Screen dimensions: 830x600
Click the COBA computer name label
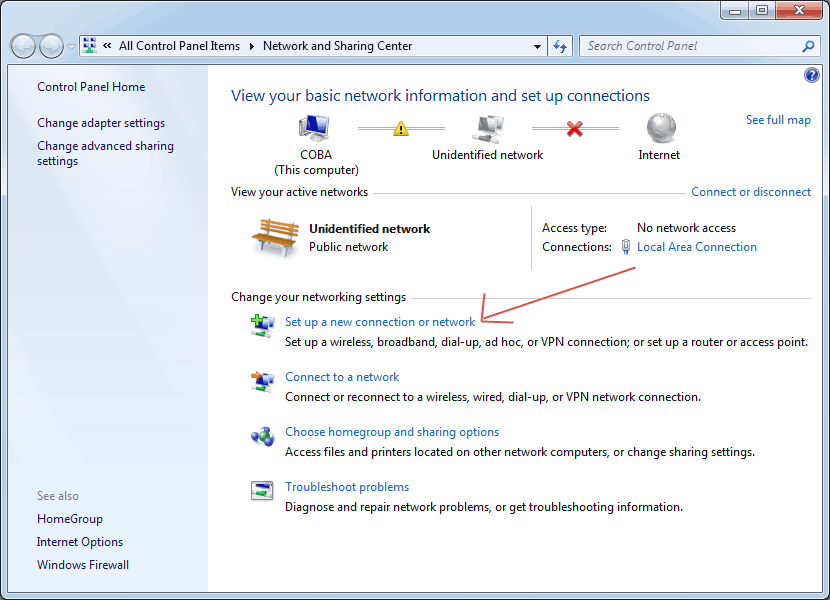(x=316, y=155)
